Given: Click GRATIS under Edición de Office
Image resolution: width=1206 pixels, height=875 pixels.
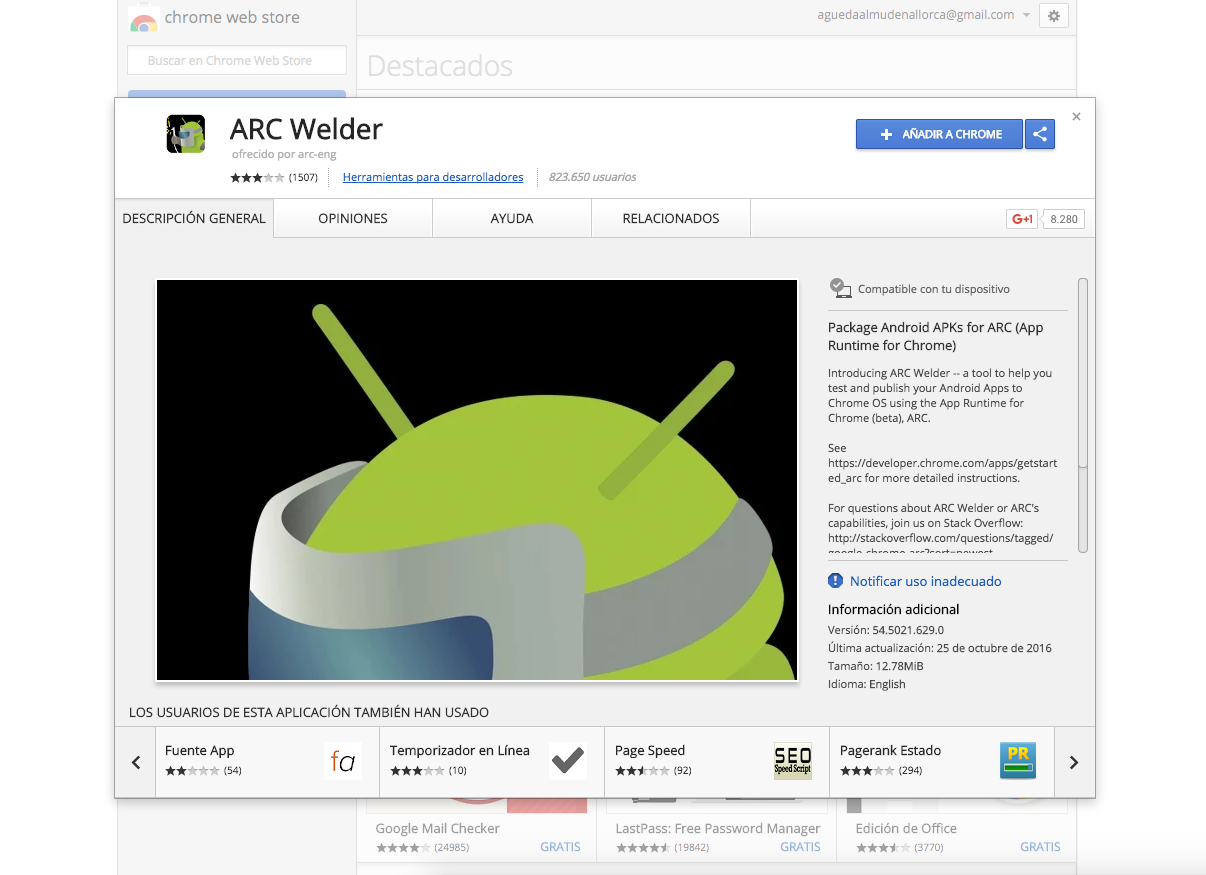Looking at the screenshot, I should coord(1040,847).
